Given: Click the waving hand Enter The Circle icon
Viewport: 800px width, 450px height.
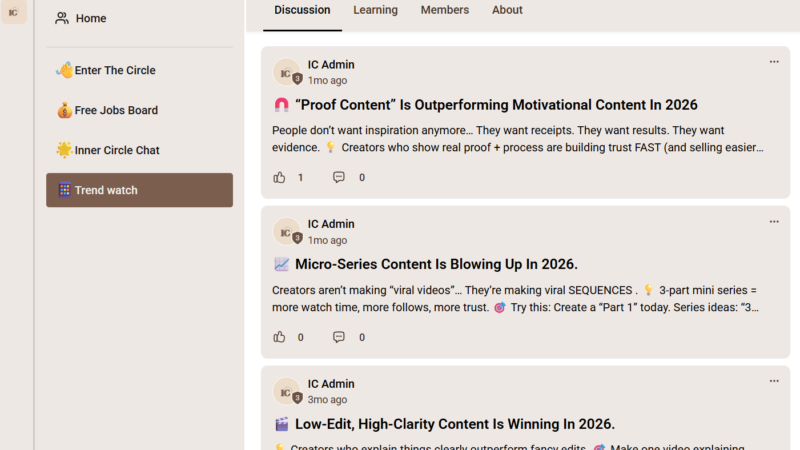Looking at the screenshot, I should pyautogui.click(x=64, y=70).
